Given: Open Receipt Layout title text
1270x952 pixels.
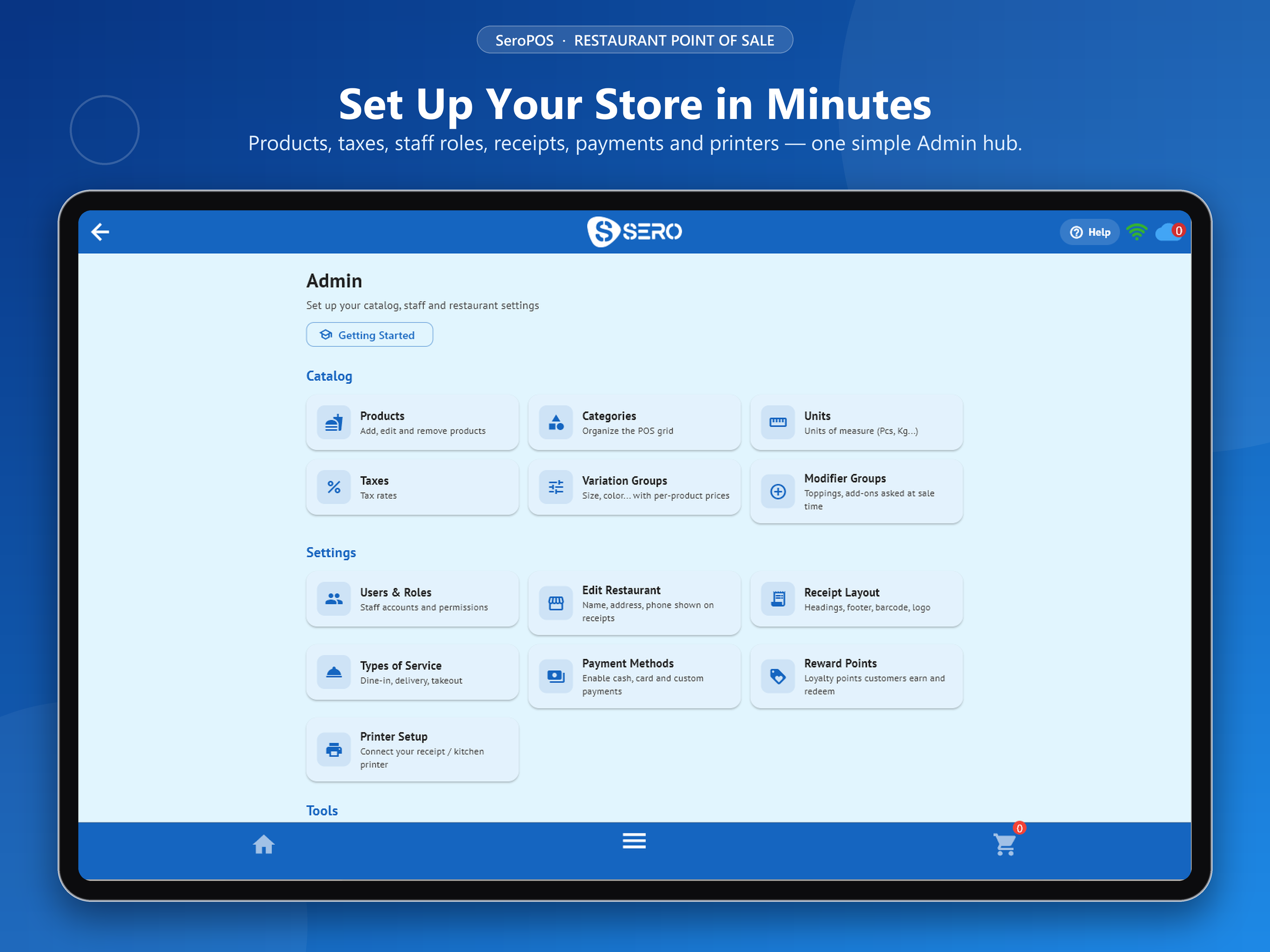Looking at the screenshot, I should pyautogui.click(x=841, y=592).
